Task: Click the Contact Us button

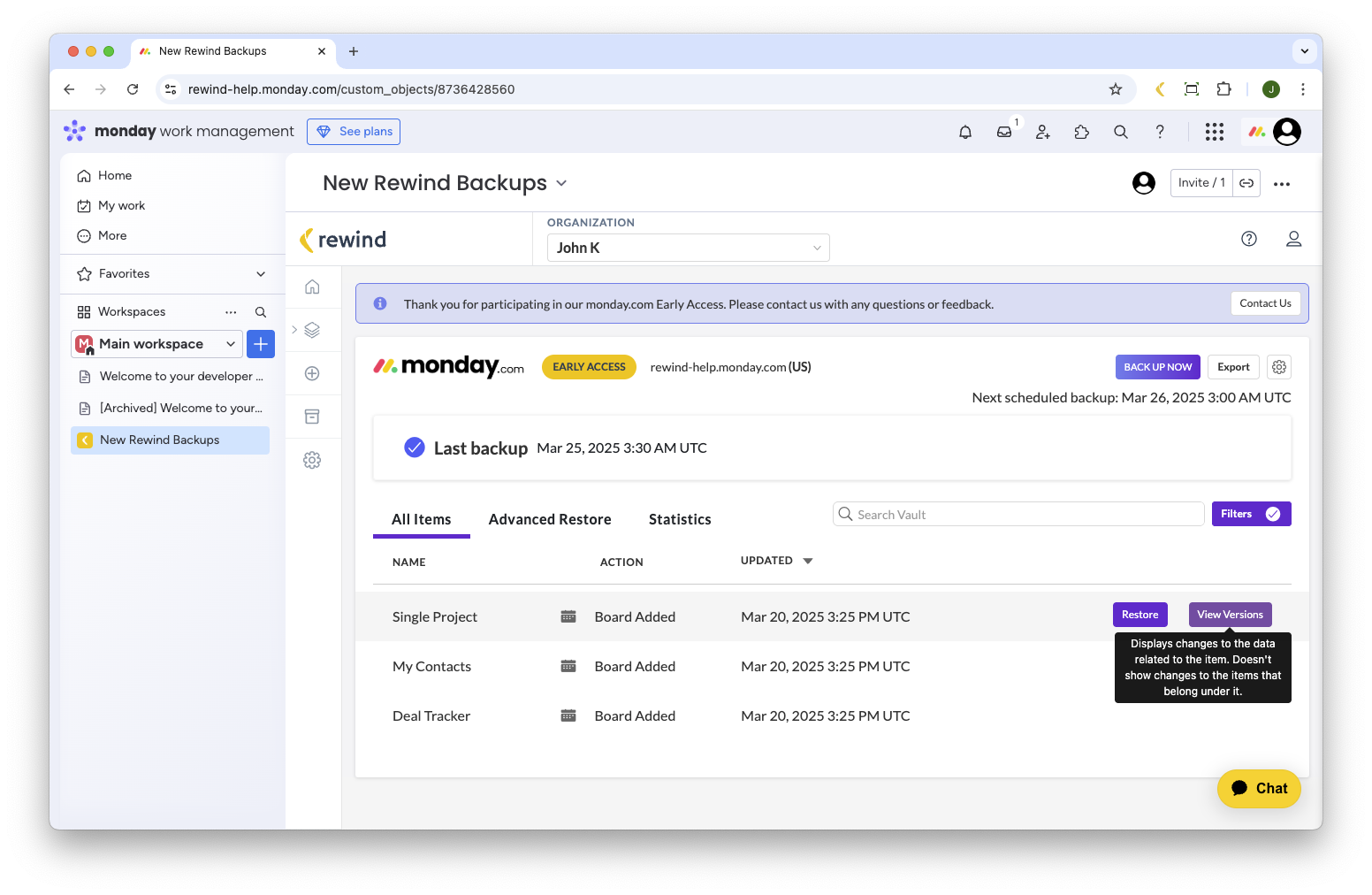Action: (x=1265, y=303)
